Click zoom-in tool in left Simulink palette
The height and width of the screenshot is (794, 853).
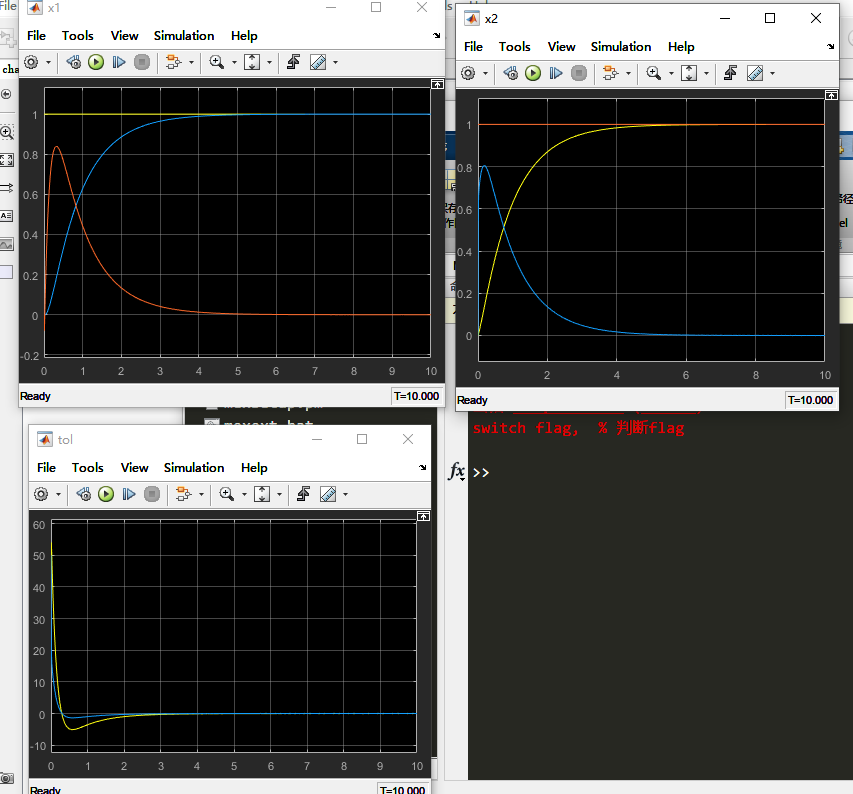pos(7,132)
